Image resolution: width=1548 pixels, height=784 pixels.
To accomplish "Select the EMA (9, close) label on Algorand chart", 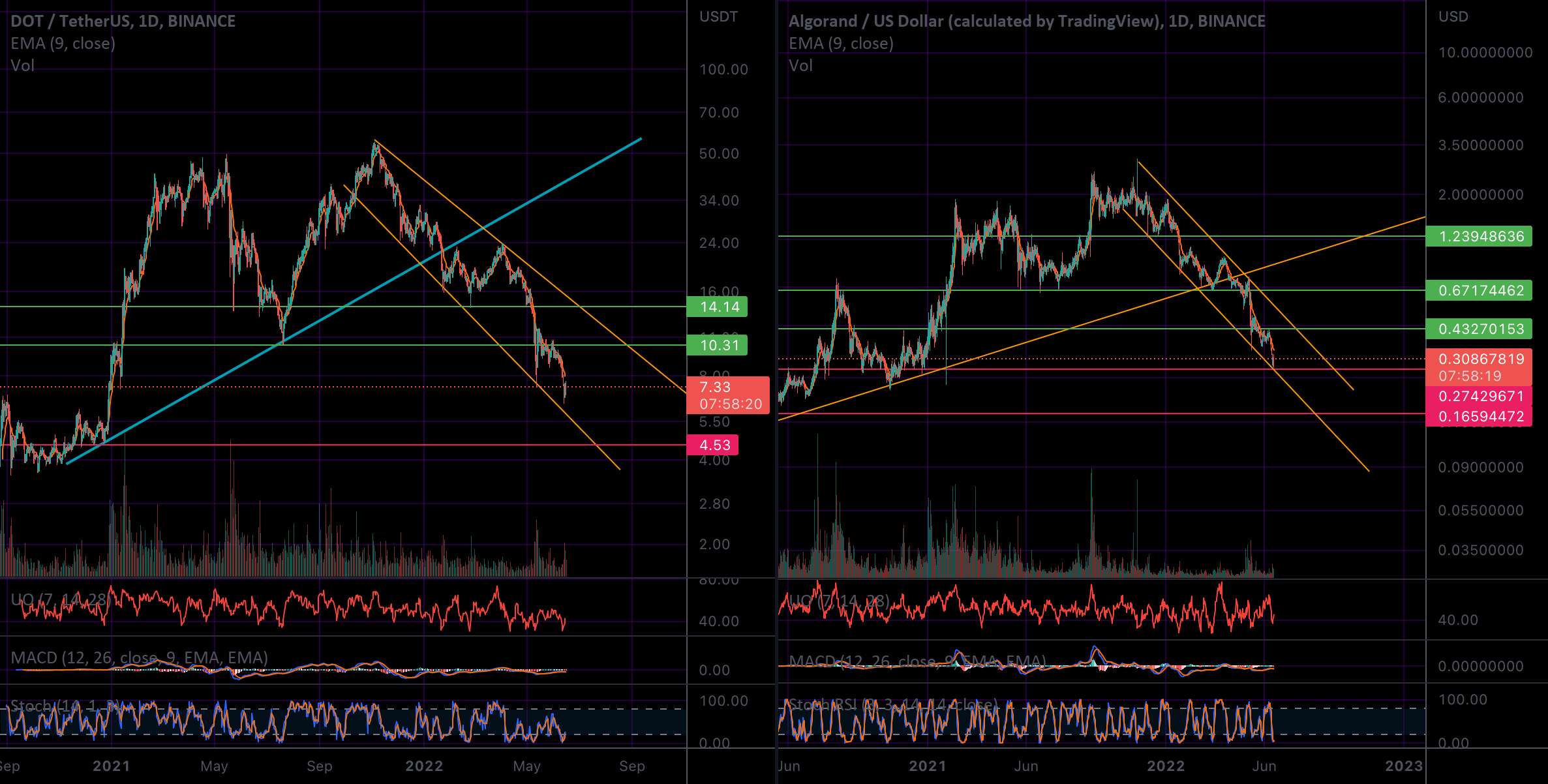I will click(841, 43).
